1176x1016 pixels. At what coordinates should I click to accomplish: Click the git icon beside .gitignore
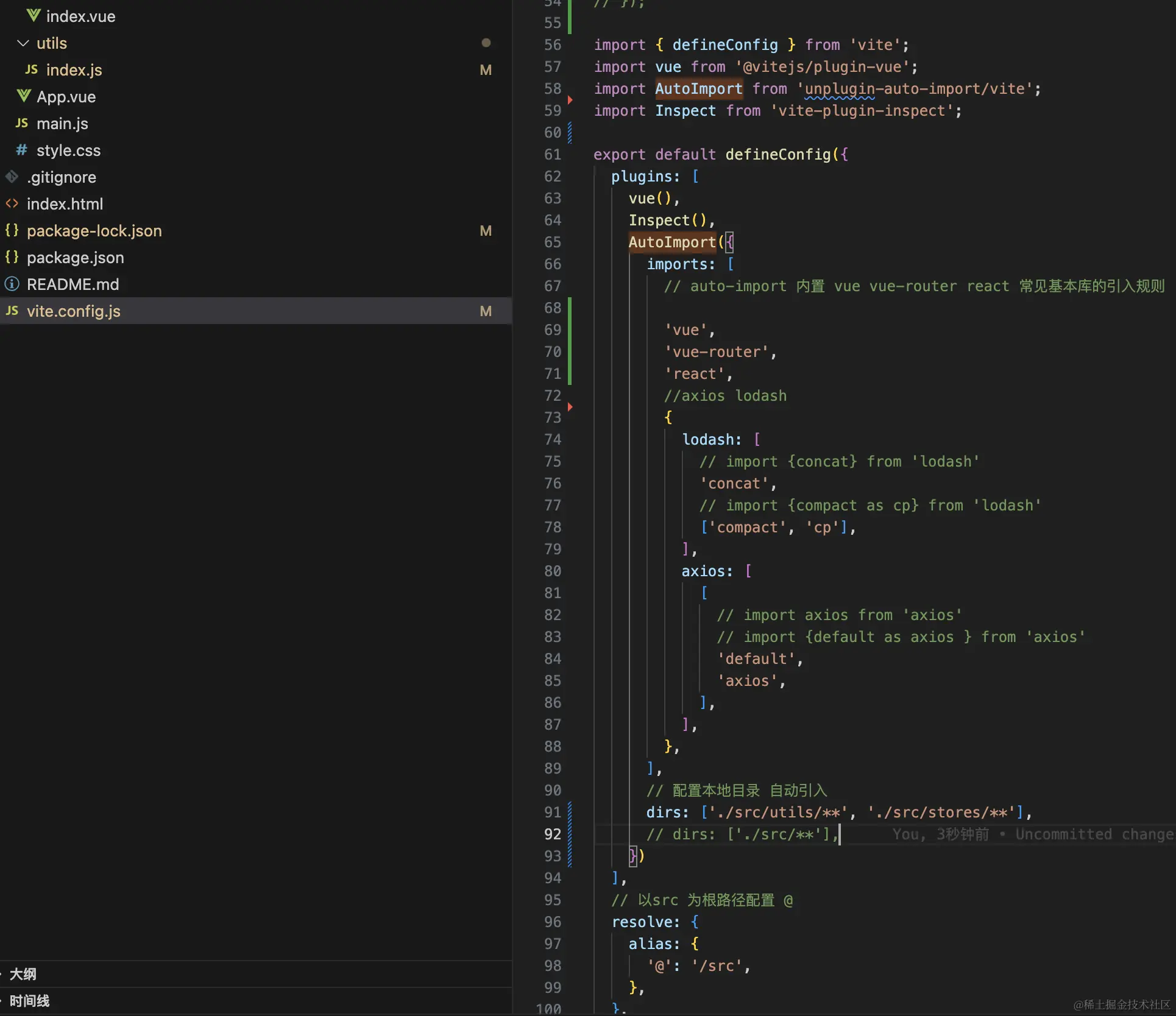12,177
